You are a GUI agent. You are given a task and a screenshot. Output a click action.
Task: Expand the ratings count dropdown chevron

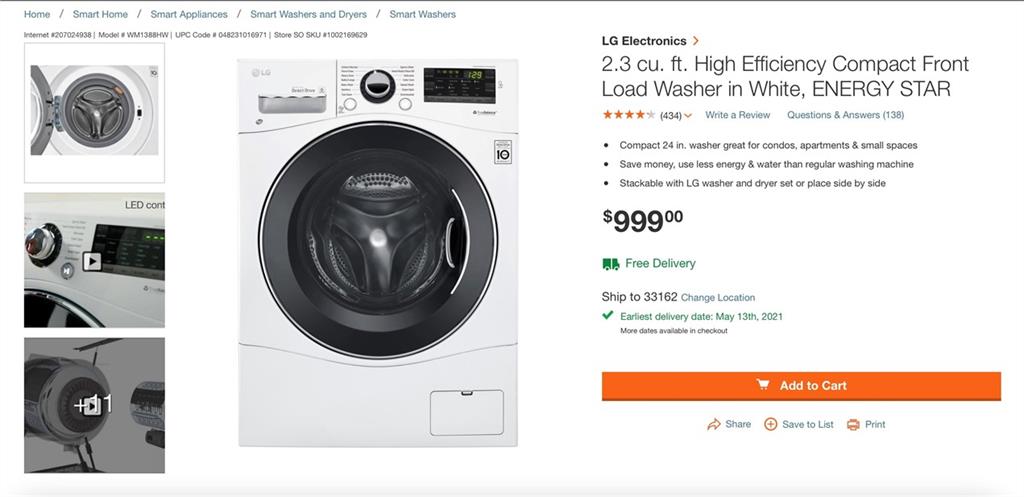click(688, 116)
